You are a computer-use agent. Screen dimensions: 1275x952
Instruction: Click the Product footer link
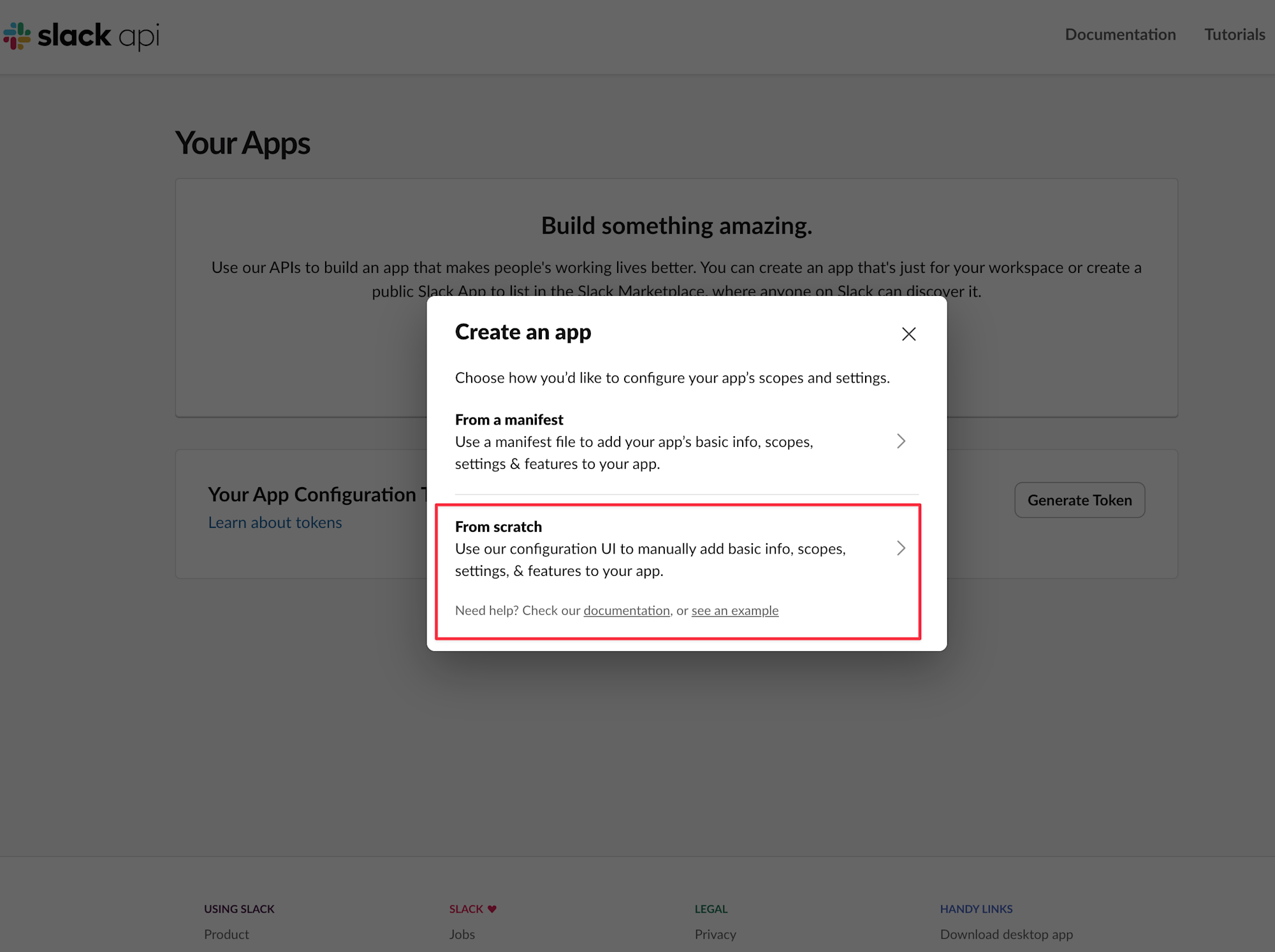pyautogui.click(x=226, y=934)
